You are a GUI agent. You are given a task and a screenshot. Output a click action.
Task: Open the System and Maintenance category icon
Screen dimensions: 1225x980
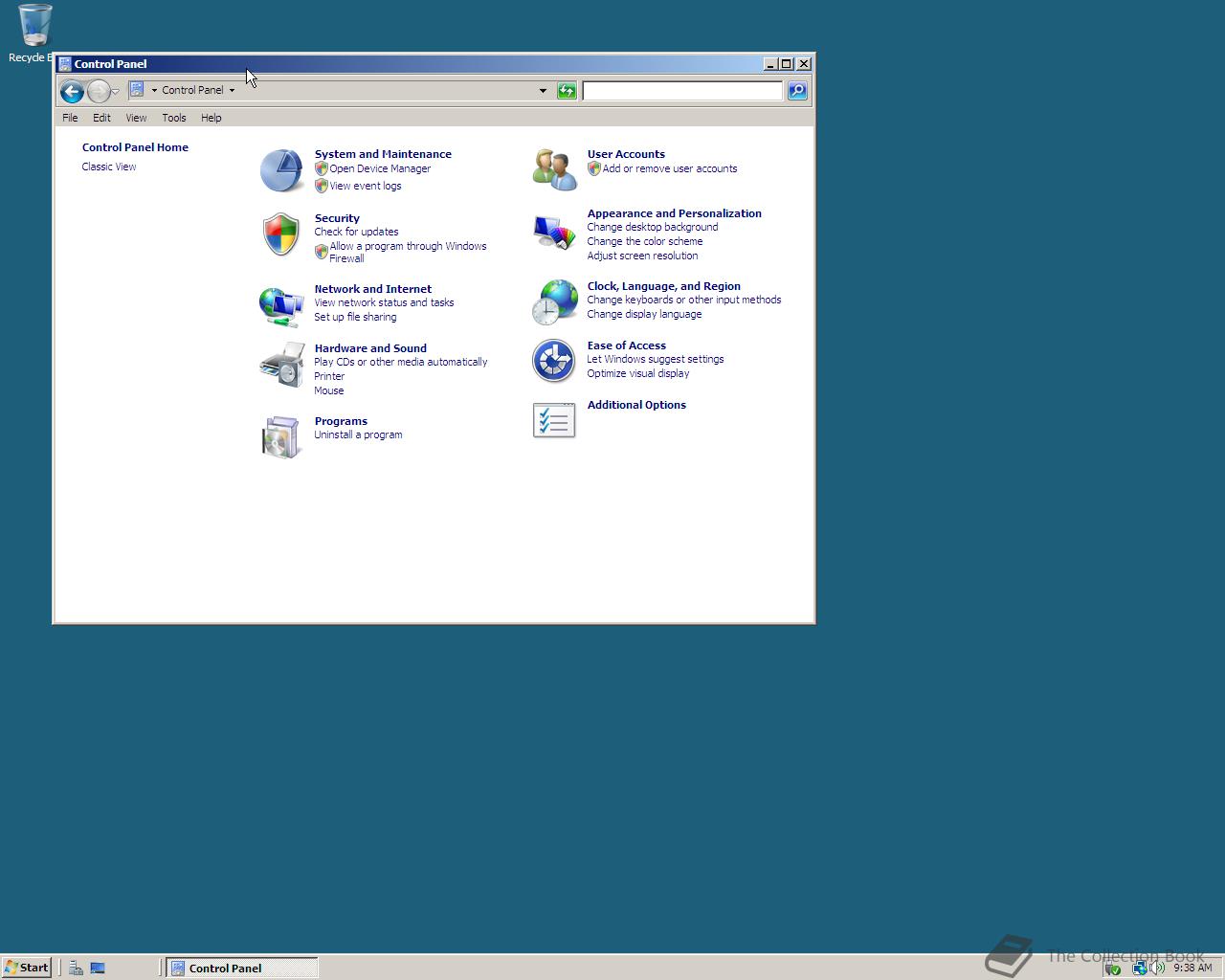coord(281,170)
